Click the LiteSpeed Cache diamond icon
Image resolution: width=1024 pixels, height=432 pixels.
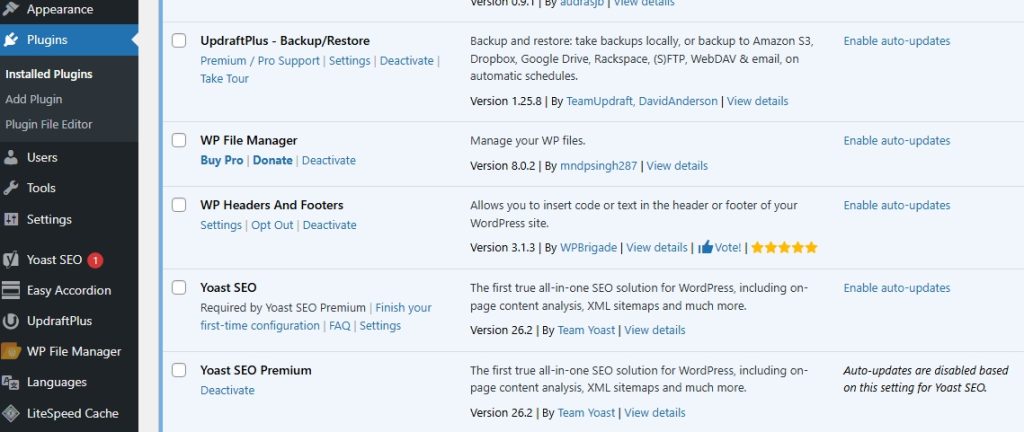coord(11,413)
